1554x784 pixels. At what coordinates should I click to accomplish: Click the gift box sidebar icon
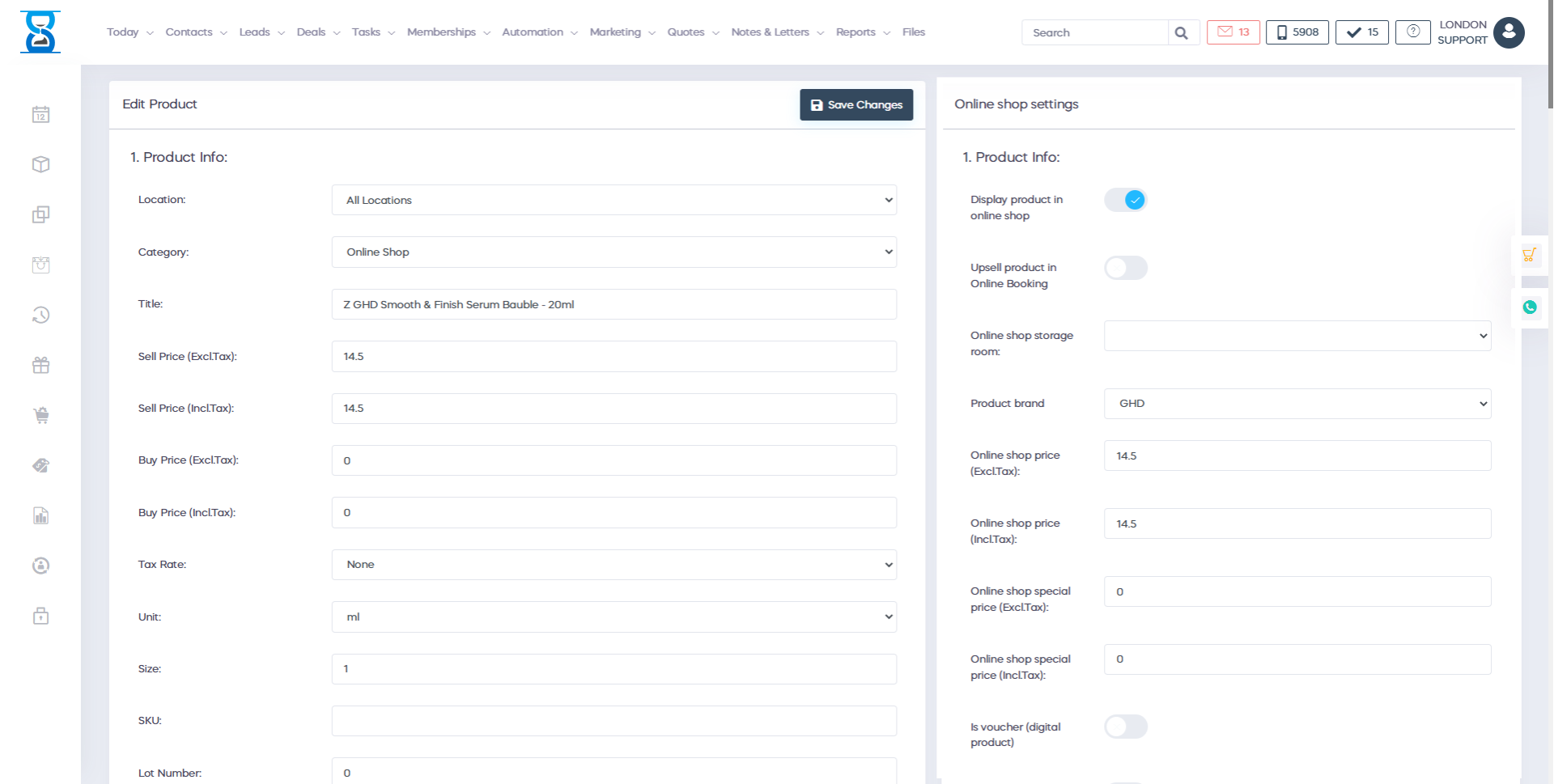(40, 366)
